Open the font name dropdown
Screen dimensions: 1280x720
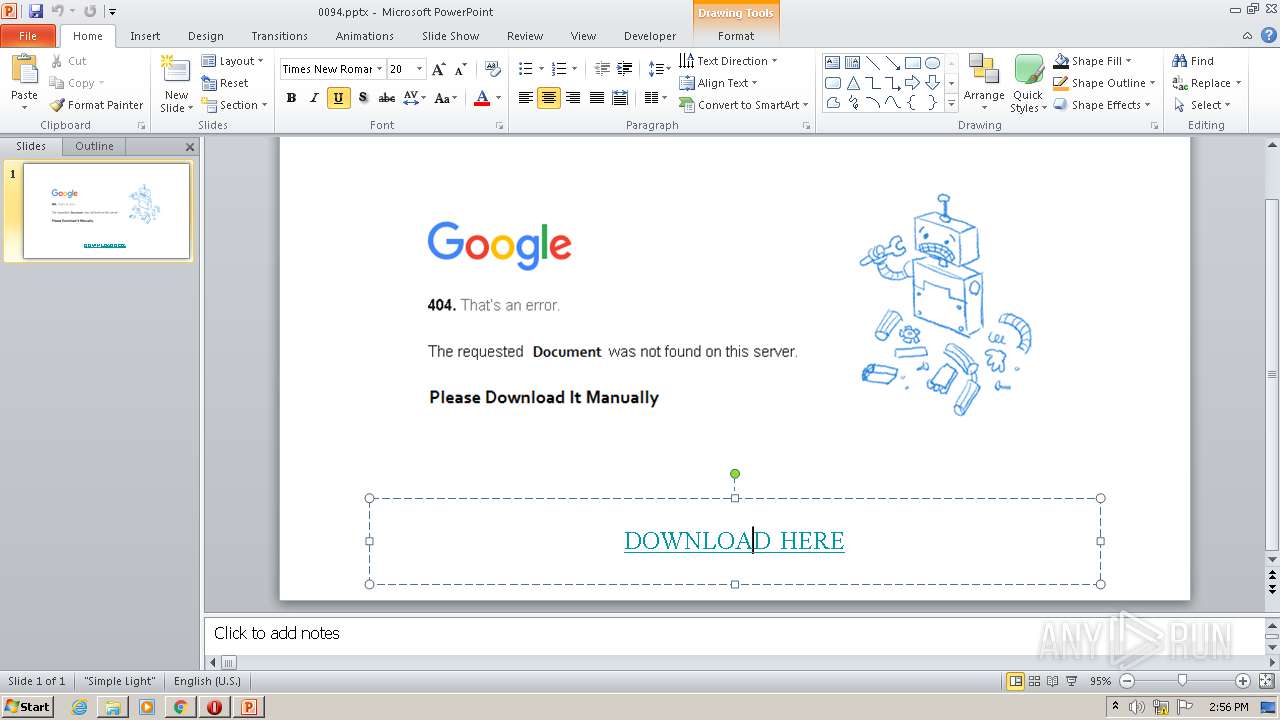(379, 69)
